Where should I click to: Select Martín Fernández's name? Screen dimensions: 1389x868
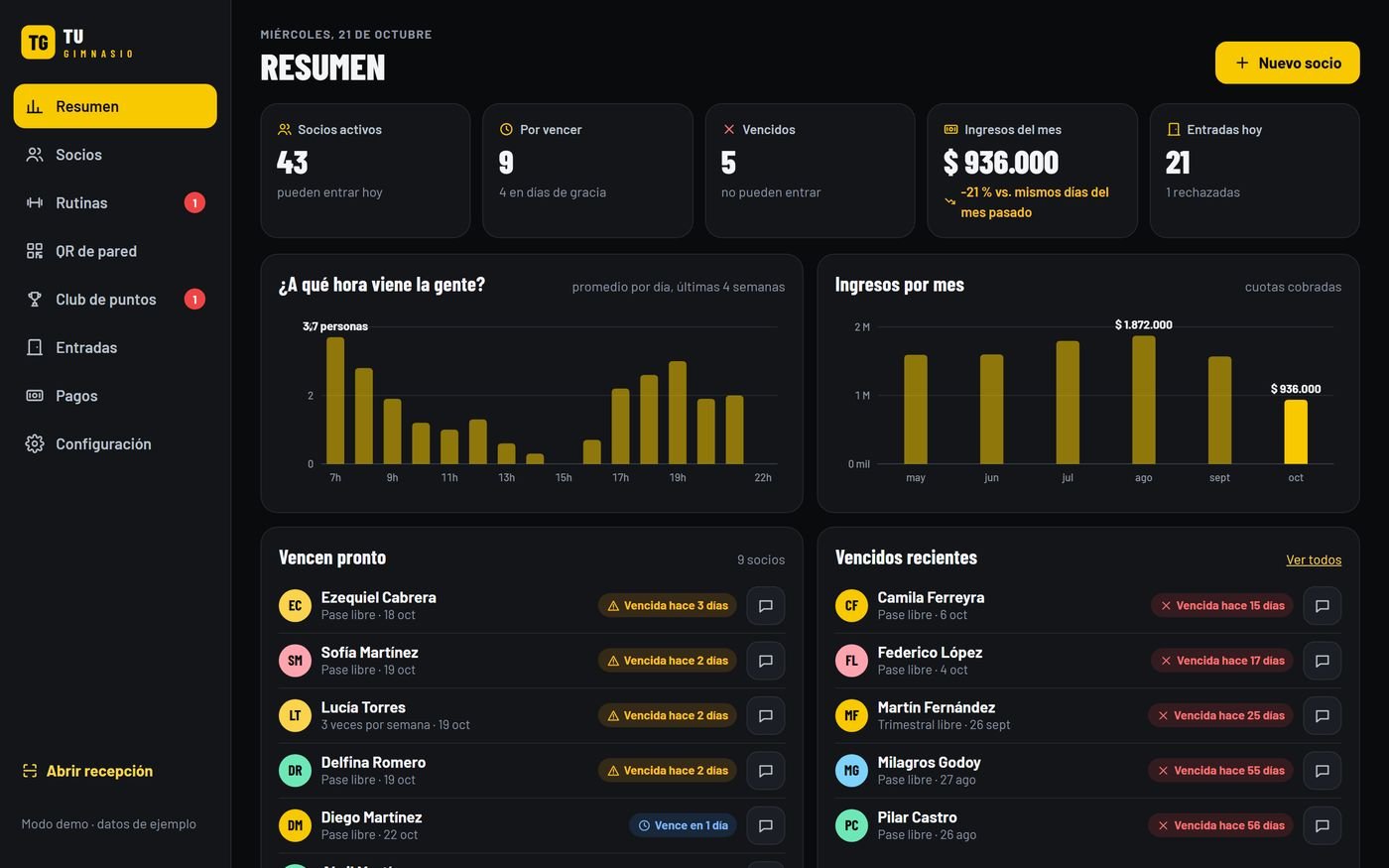(x=937, y=707)
